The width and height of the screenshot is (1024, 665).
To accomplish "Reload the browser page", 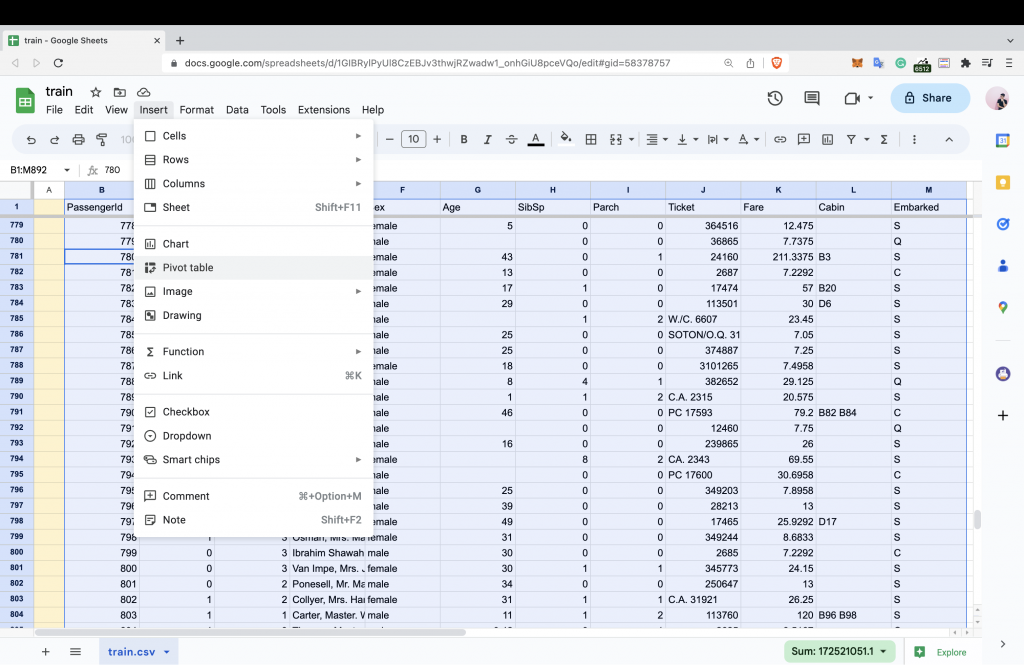I will [x=58, y=63].
